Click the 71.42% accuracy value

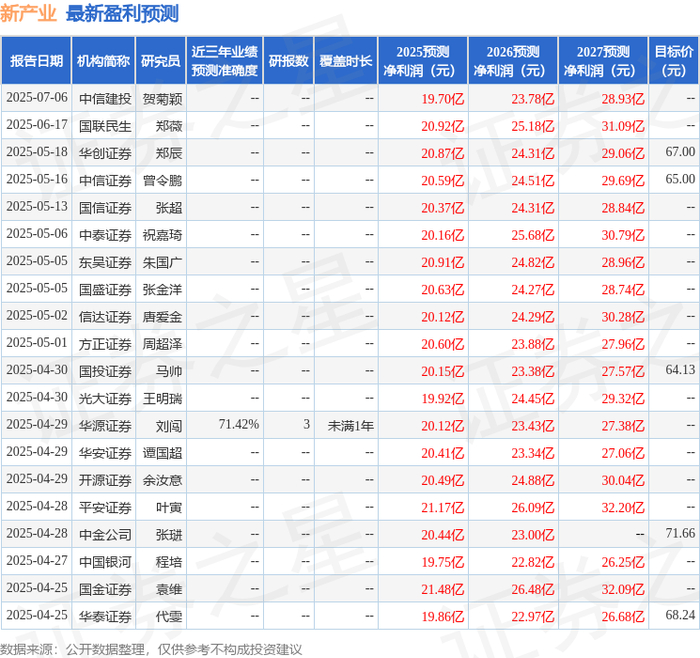point(239,425)
